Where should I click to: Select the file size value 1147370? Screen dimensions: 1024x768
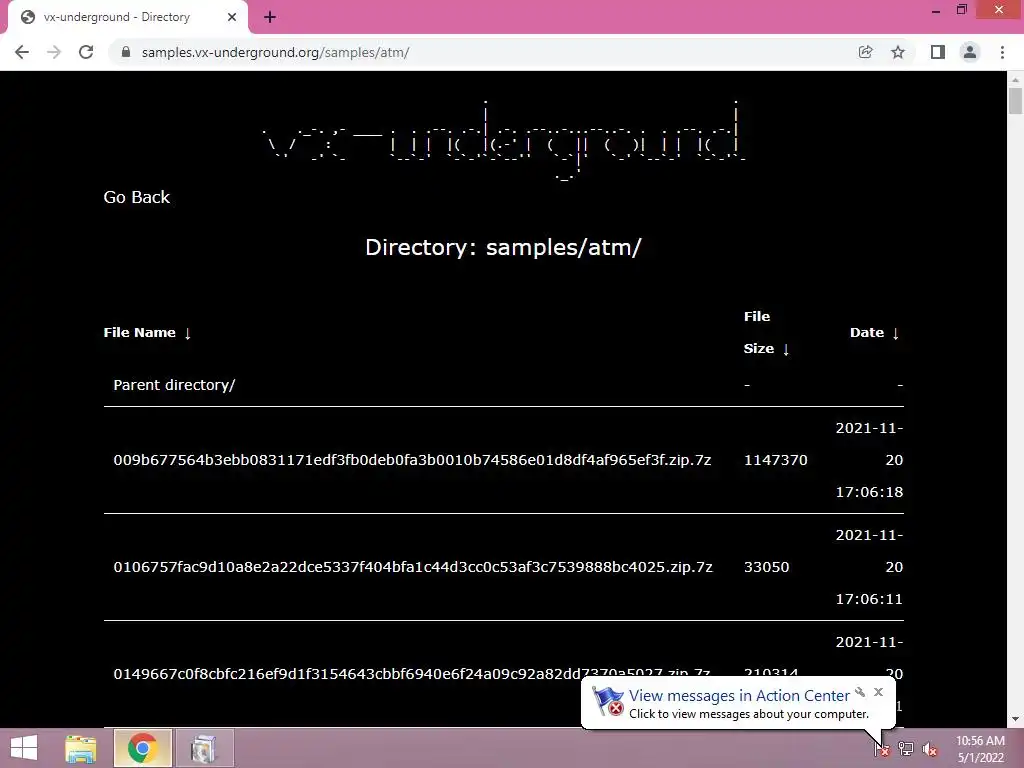[776, 460]
